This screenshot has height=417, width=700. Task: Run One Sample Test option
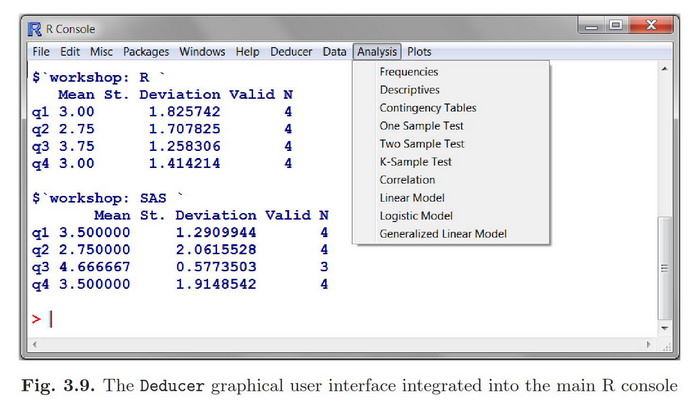pos(421,126)
